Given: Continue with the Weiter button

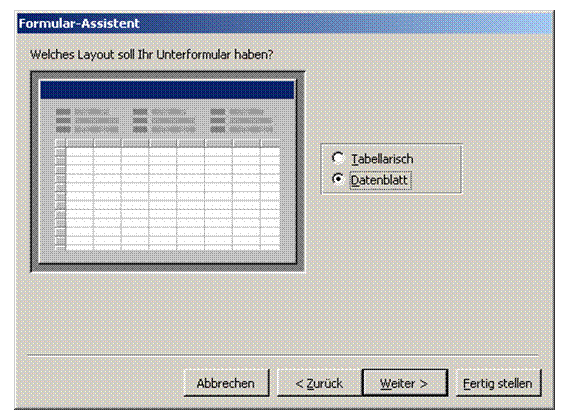Looking at the screenshot, I should 405,383.
